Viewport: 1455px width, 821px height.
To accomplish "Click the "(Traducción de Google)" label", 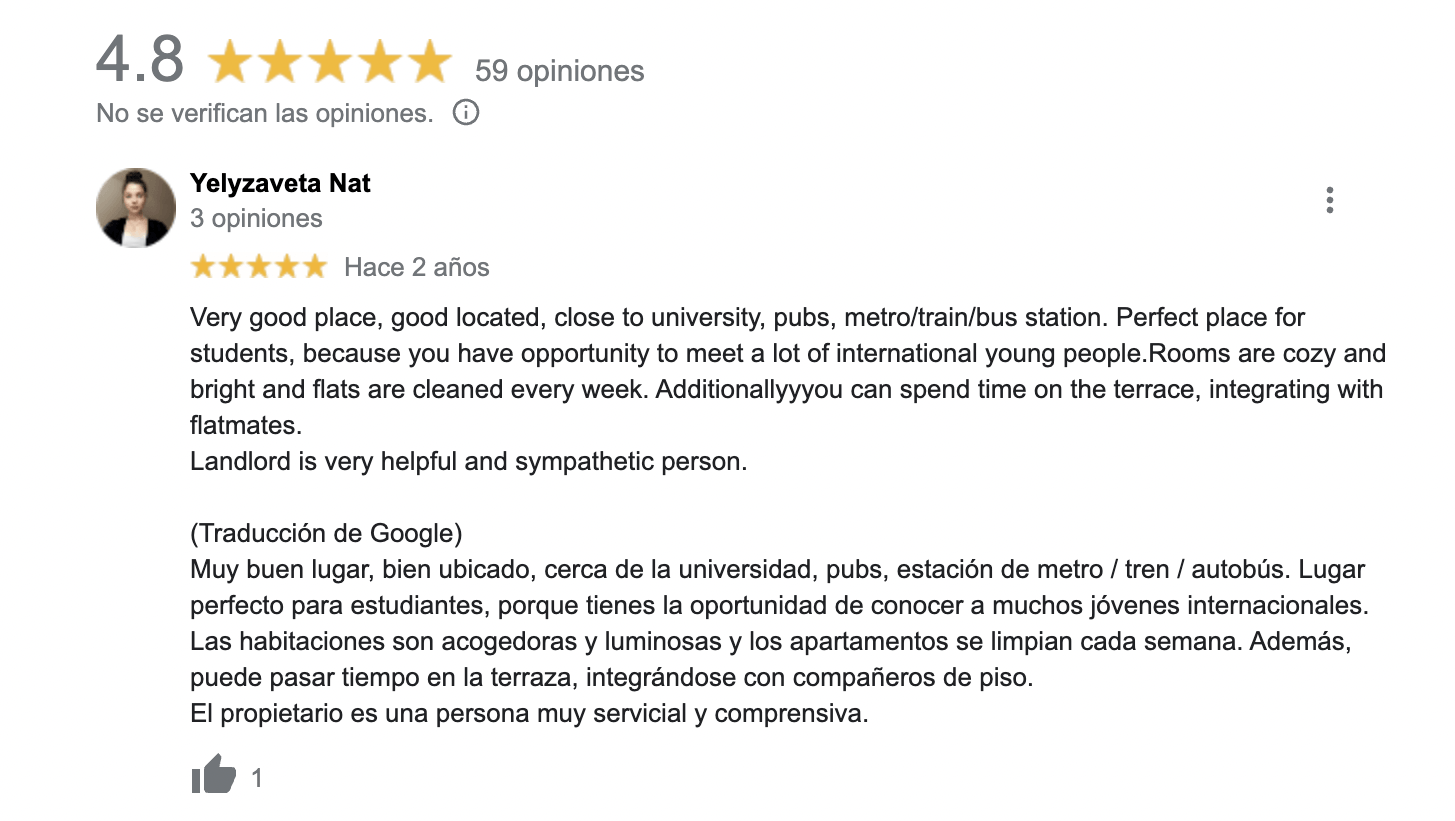I will pyautogui.click(x=326, y=533).
